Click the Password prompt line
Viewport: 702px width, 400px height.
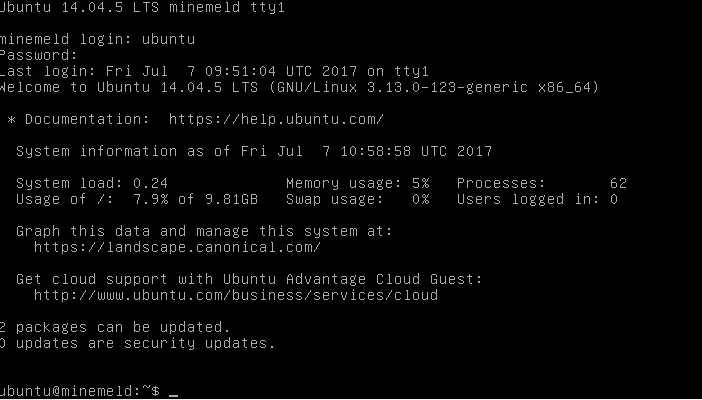click(38, 55)
